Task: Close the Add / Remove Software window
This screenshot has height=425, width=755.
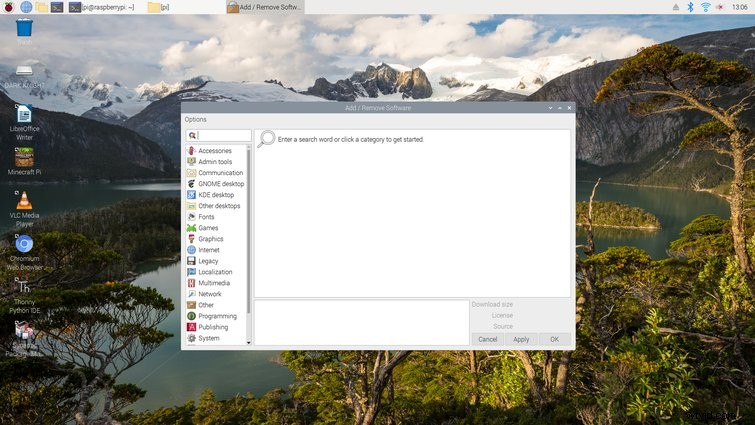Action: coord(569,108)
